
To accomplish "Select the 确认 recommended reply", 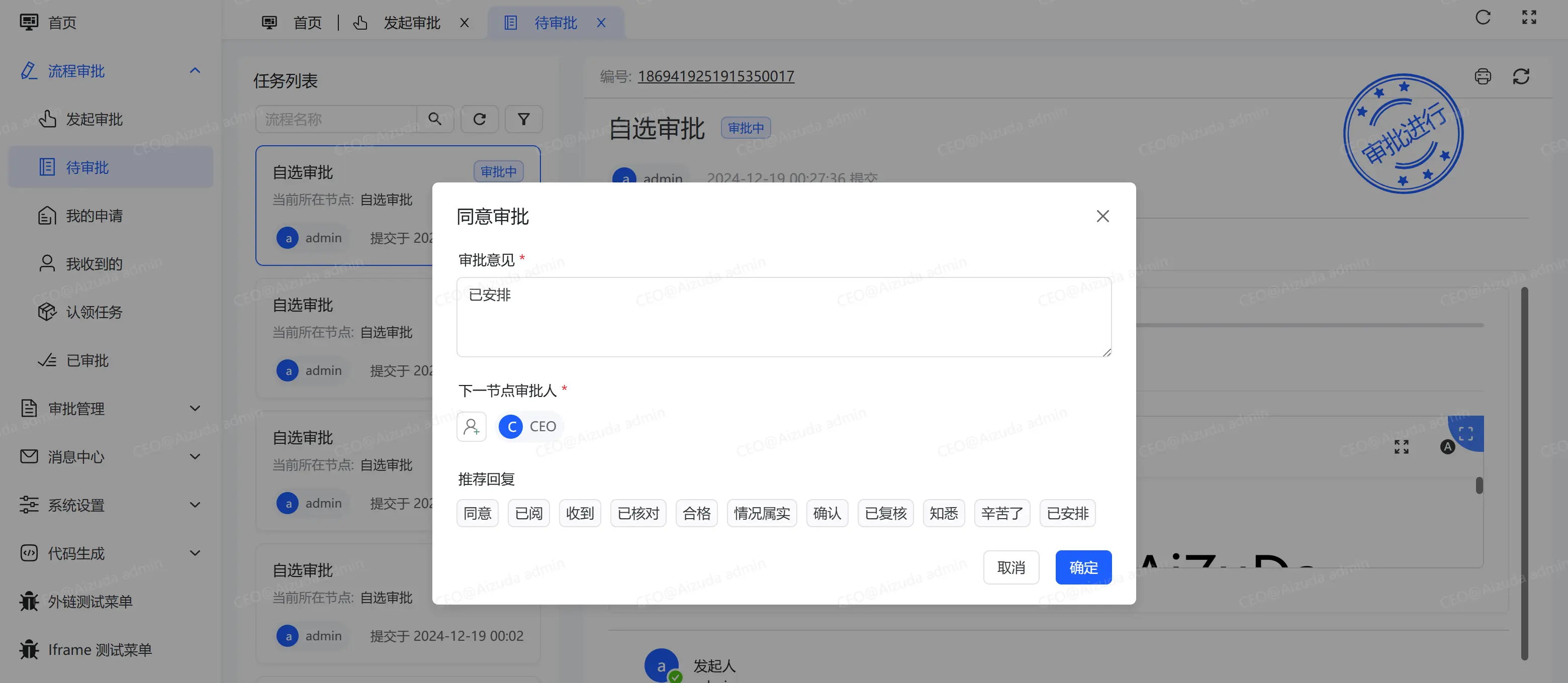I will [827, 513].
